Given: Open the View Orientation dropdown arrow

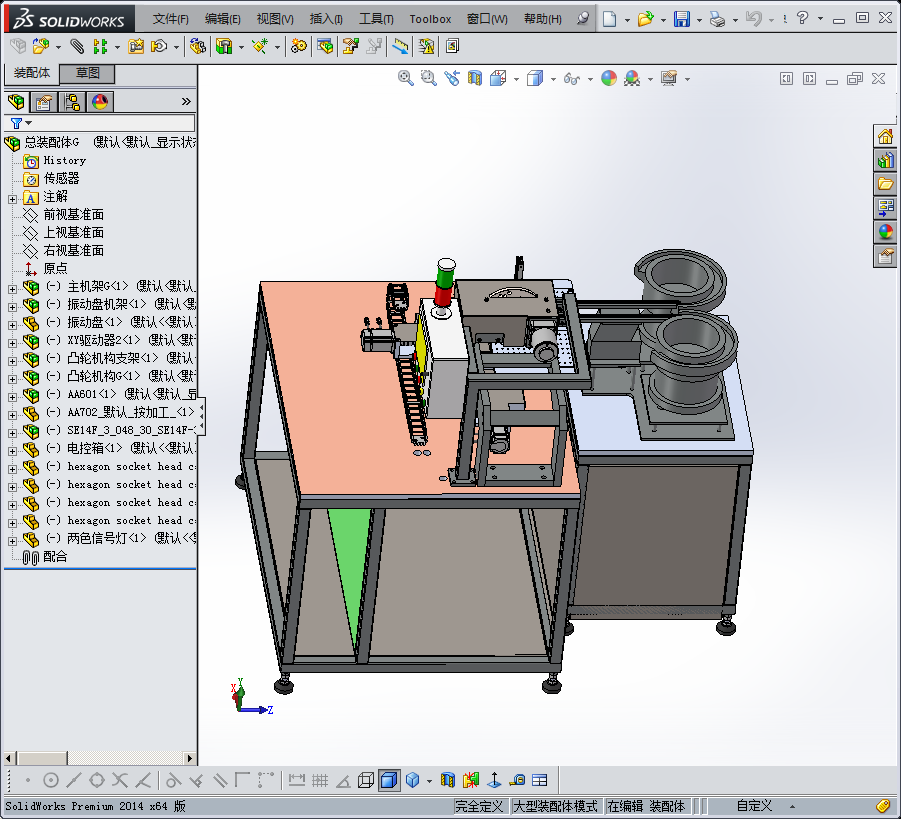Looking at the screenshot, I should [516, 79].
